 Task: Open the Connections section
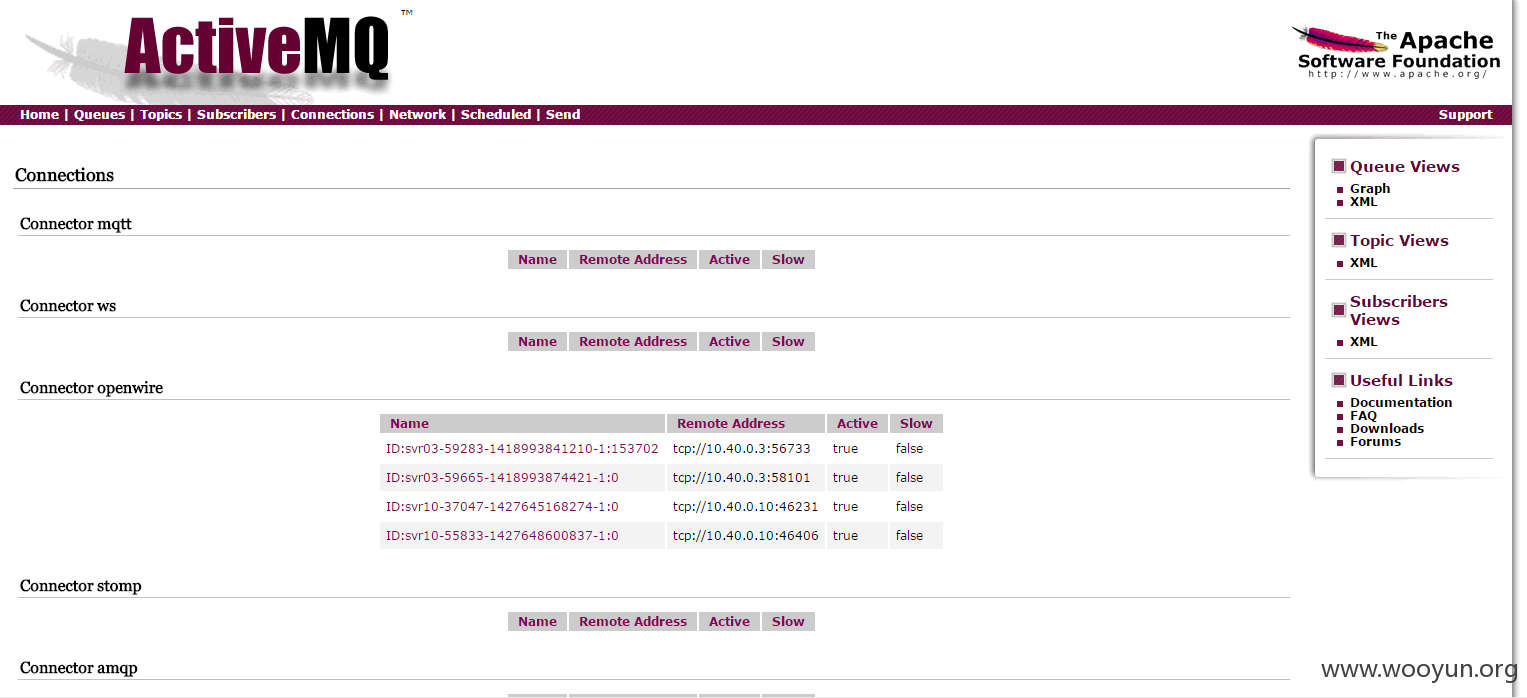pyautogui.click(x=332, y=115)
